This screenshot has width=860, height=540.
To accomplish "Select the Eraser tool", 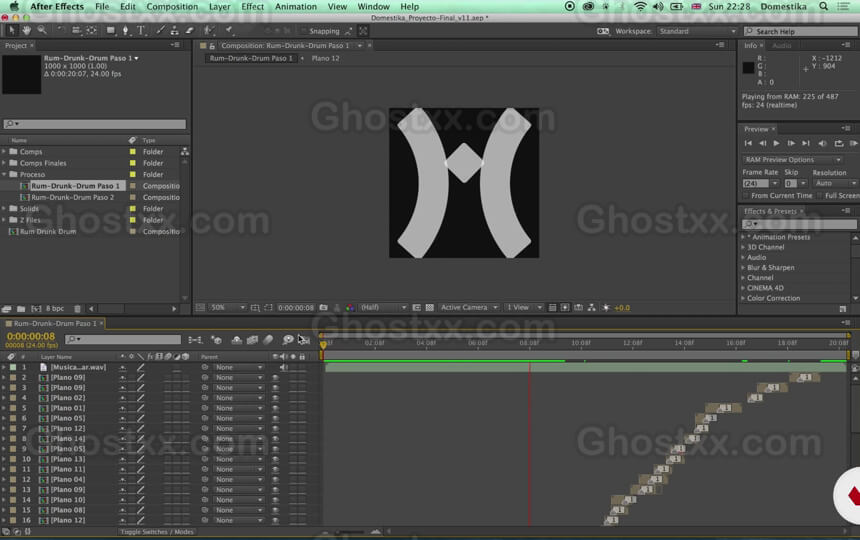I will pos(189,31).
